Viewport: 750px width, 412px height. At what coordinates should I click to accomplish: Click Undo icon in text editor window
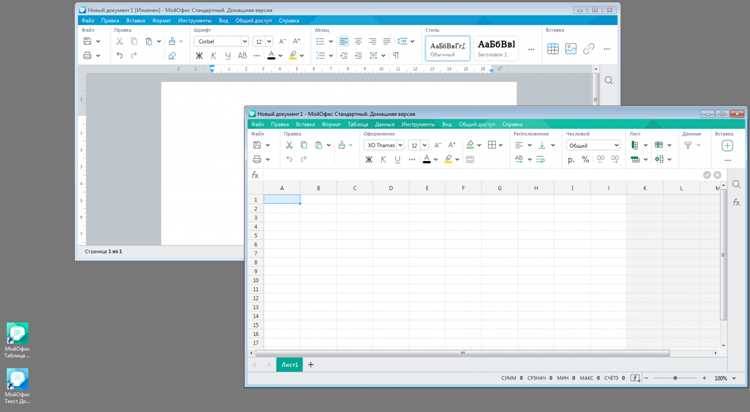click(x=120, y=56)
